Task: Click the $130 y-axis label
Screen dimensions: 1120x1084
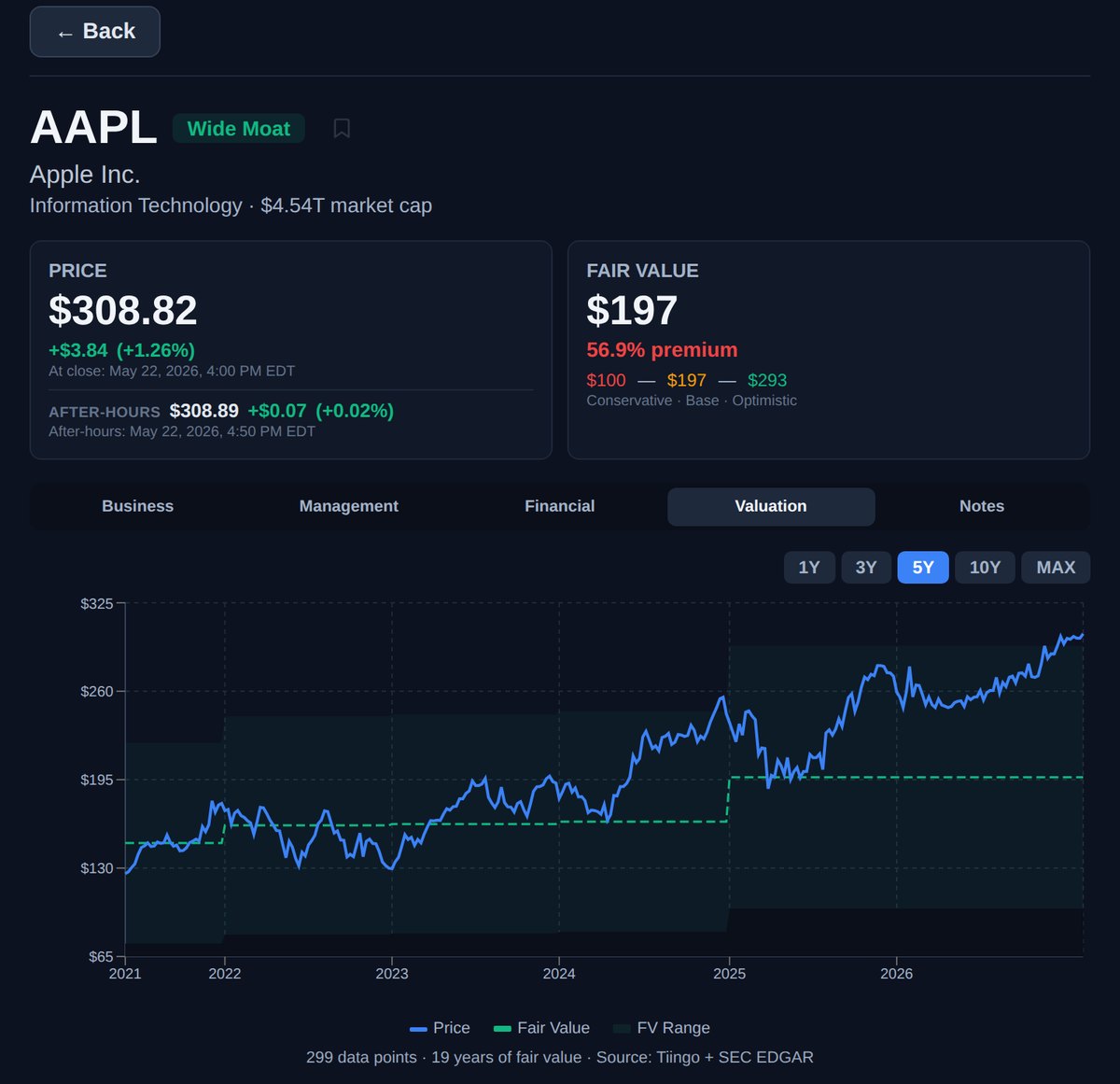Action: (x=97, y=868)
